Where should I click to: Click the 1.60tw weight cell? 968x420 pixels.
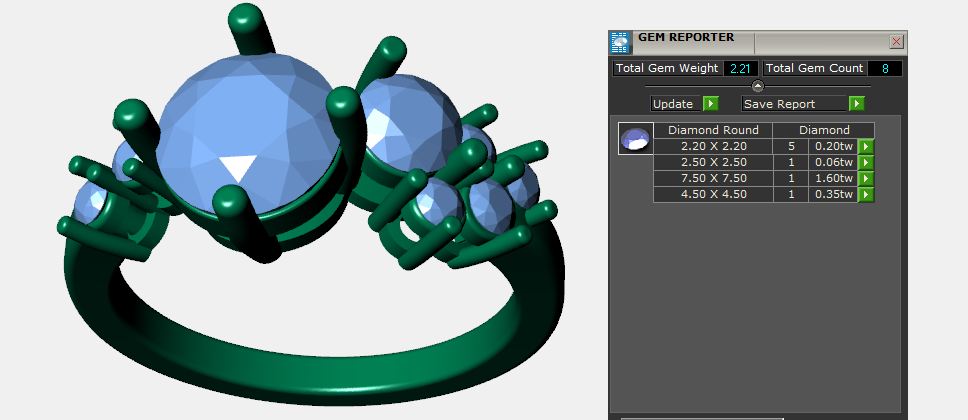pyautogui.click(x=833, y=178)
